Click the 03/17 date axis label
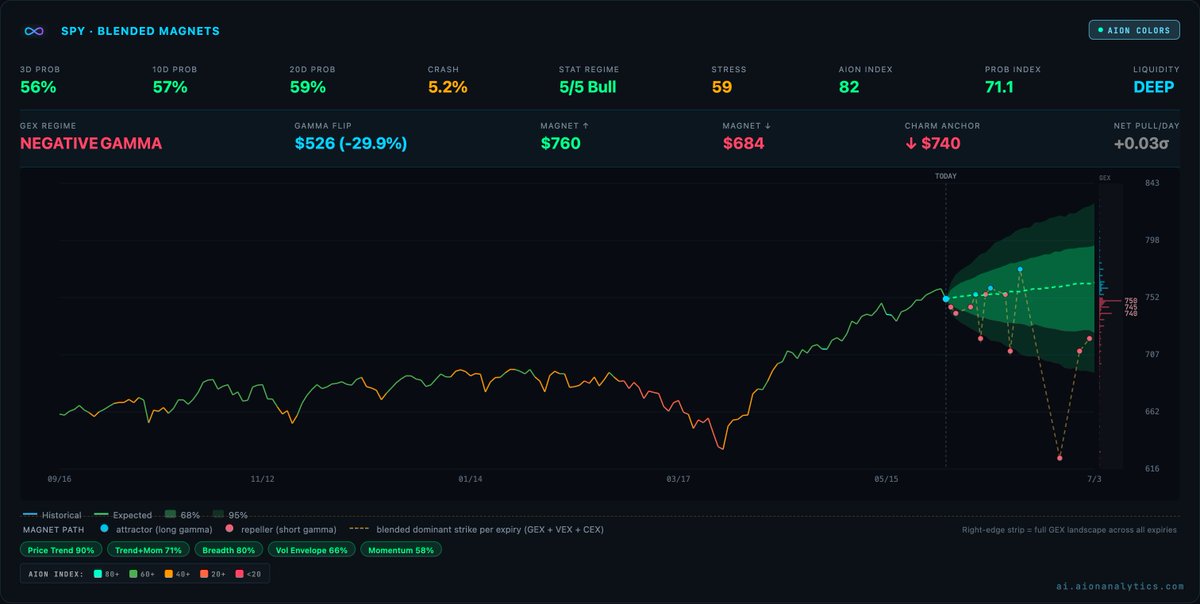The width and height of the screenshot is (1200, 604). [x=678, y=479]
